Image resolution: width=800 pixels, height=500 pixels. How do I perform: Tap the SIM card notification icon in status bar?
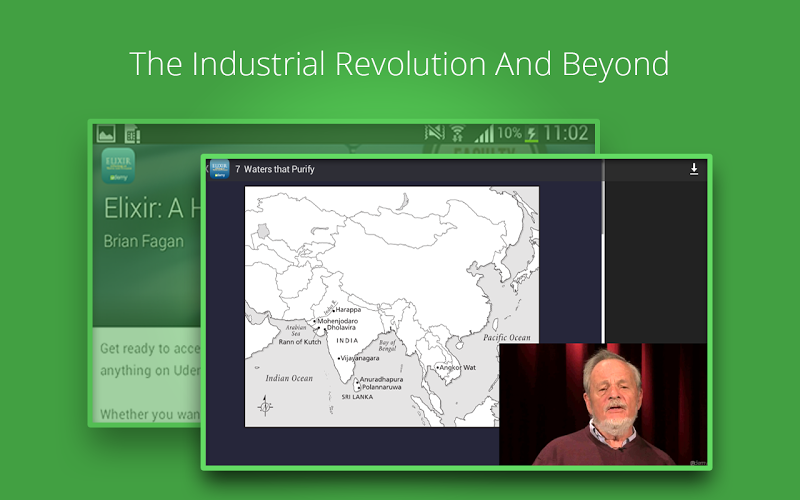coord(132,134)
